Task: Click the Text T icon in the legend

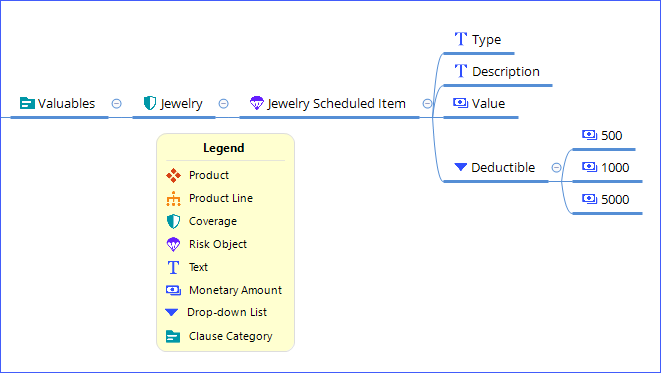Action: 173,267
